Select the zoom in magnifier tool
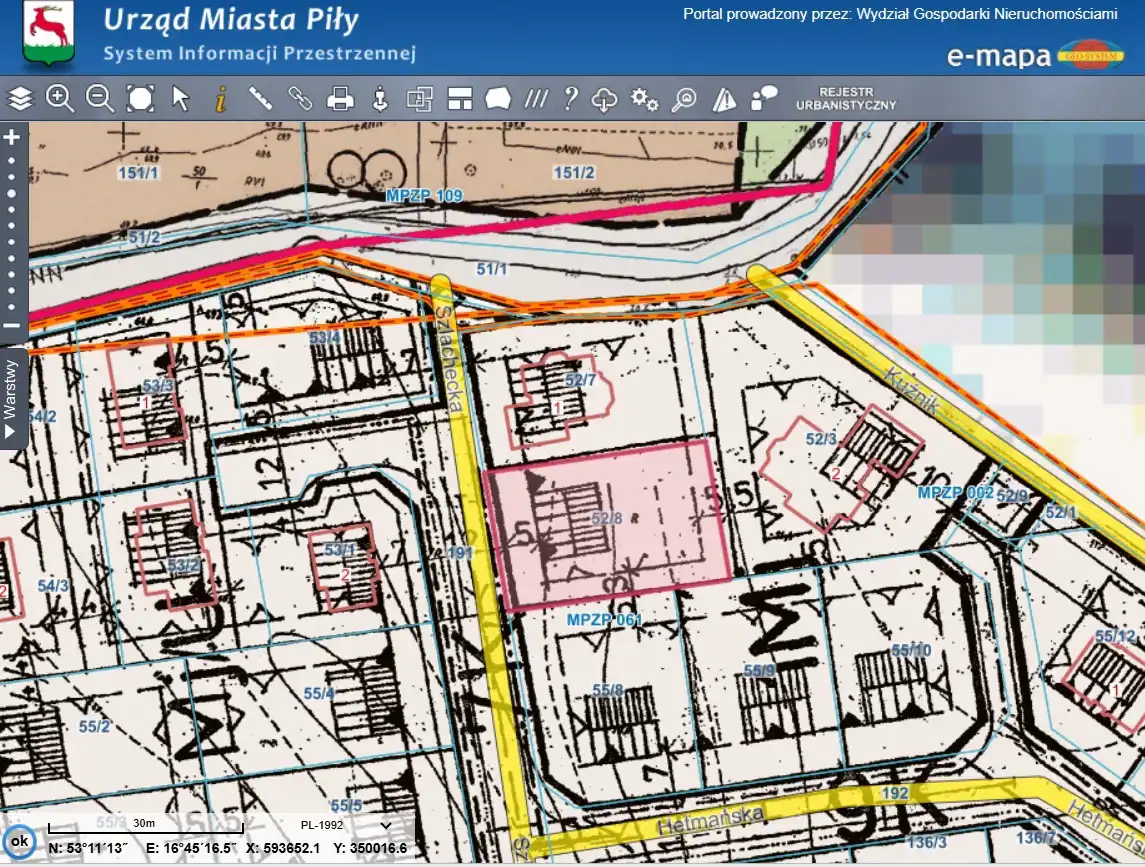The width and height of the screenshot is (1145, 867). [x=60, y=98]
